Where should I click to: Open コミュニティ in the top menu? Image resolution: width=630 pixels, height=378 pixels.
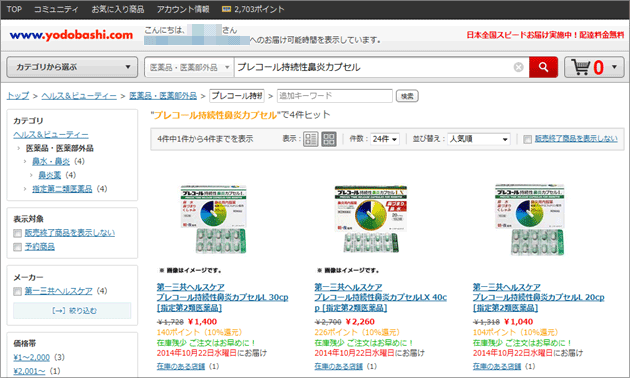point(56,9)
